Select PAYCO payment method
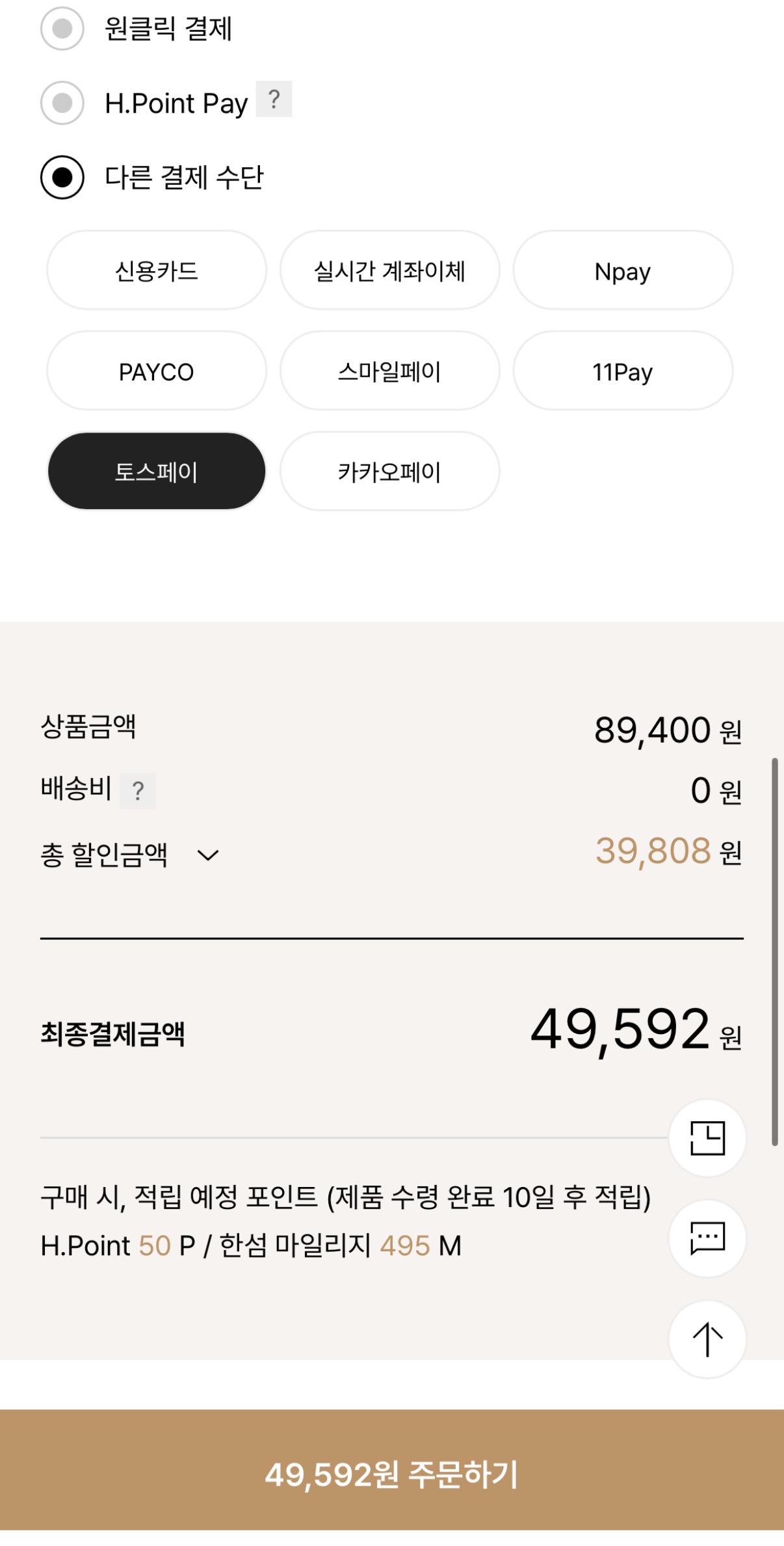The image size is (784, 1546). click(157, 371)
